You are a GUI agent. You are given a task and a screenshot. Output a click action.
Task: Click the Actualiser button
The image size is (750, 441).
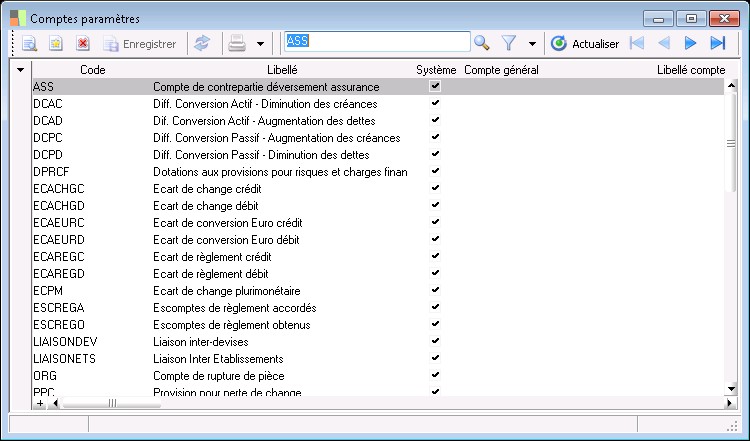(x=585, y=44)
